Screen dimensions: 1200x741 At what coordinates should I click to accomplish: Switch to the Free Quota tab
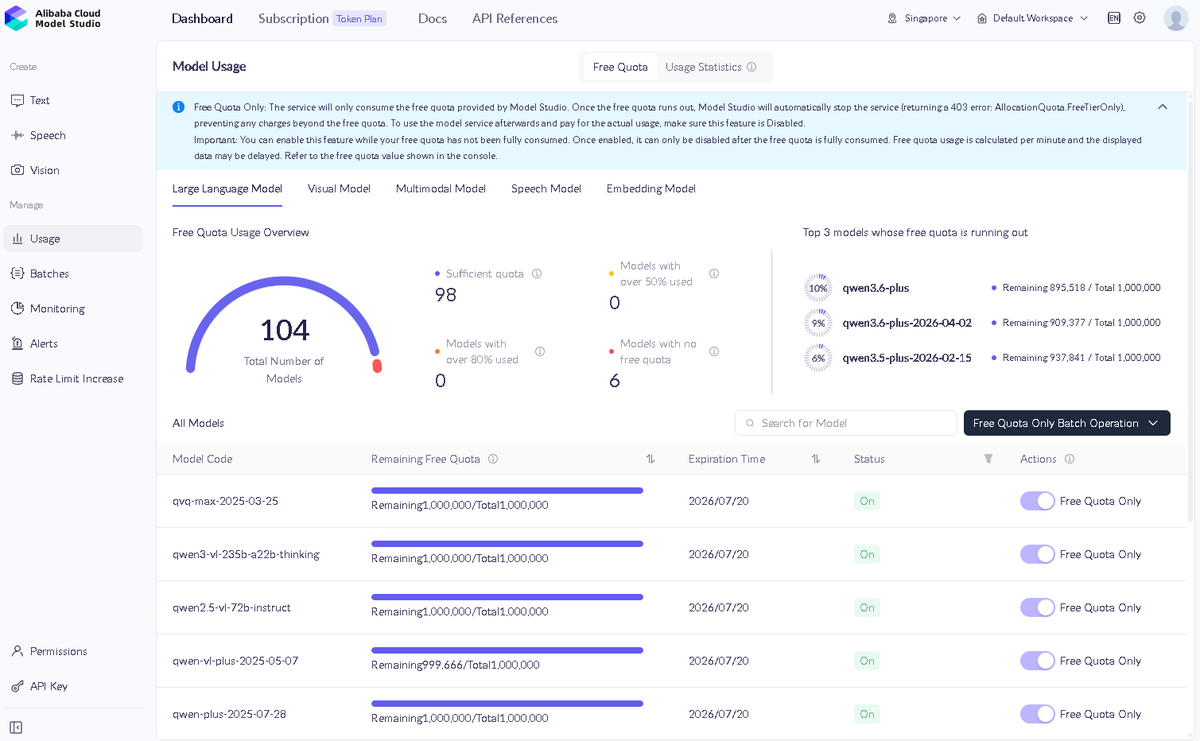coord(620,67)
